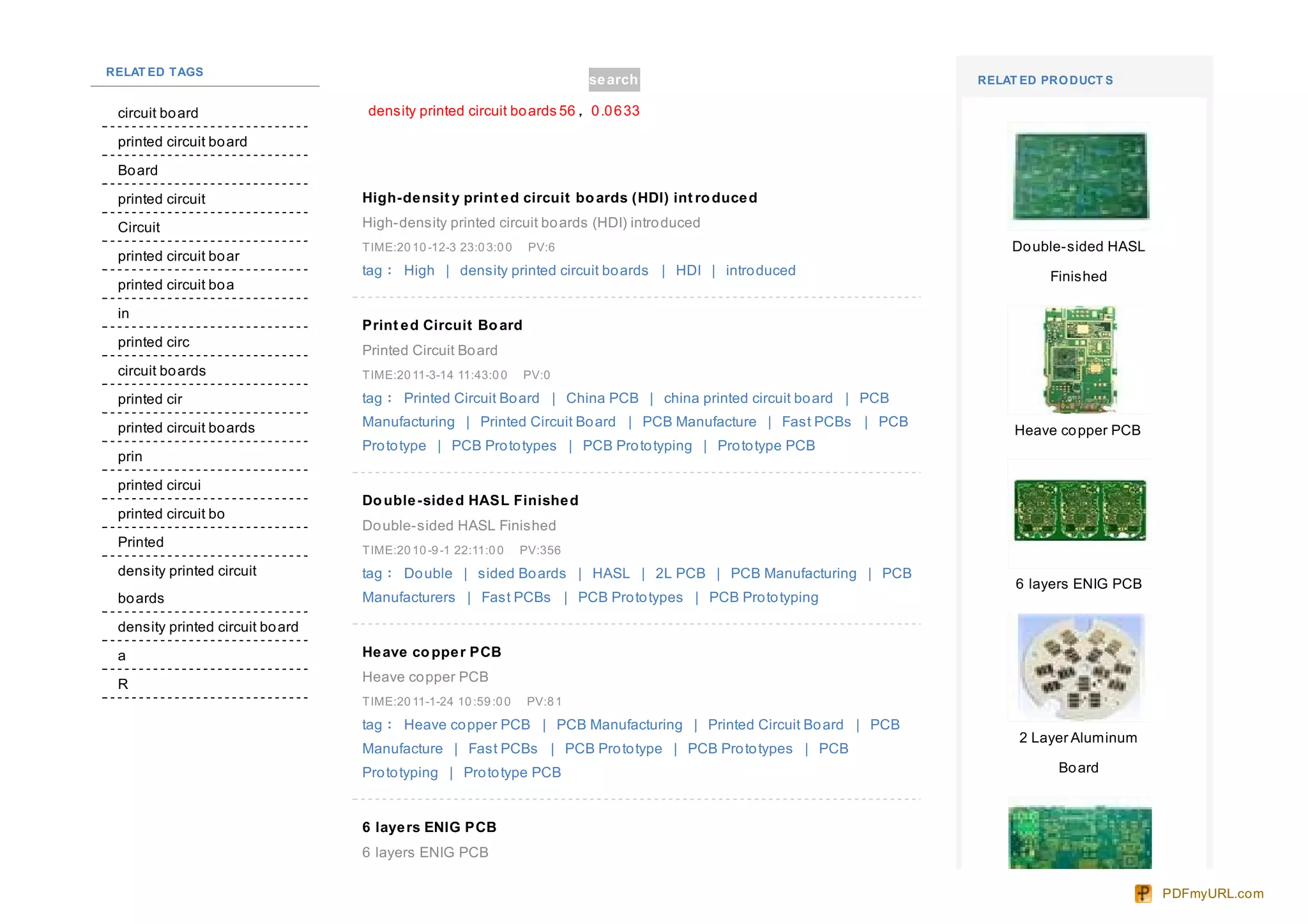Select the 'printed circuit boards' related tag

[186, 428]
